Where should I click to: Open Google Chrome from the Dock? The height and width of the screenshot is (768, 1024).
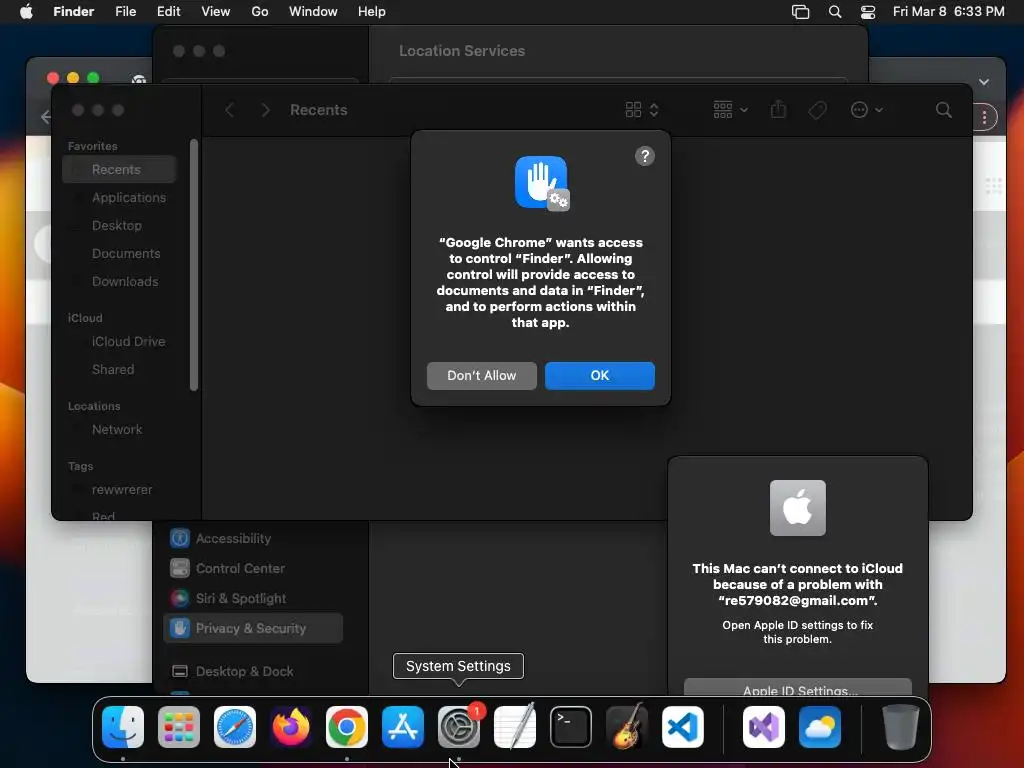pyautogui.click(x=347, y=727)
